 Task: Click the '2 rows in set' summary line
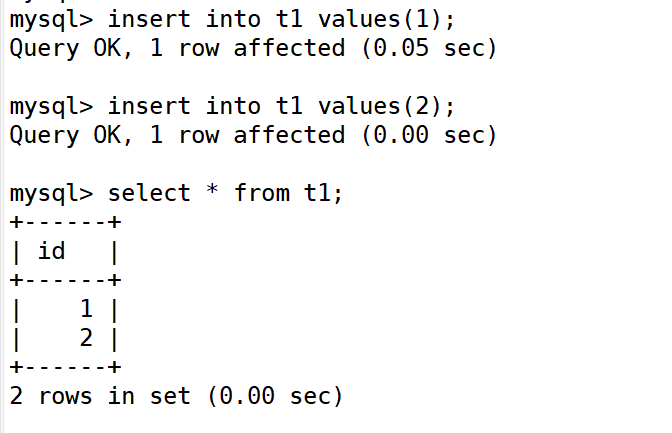pos(176,396)
